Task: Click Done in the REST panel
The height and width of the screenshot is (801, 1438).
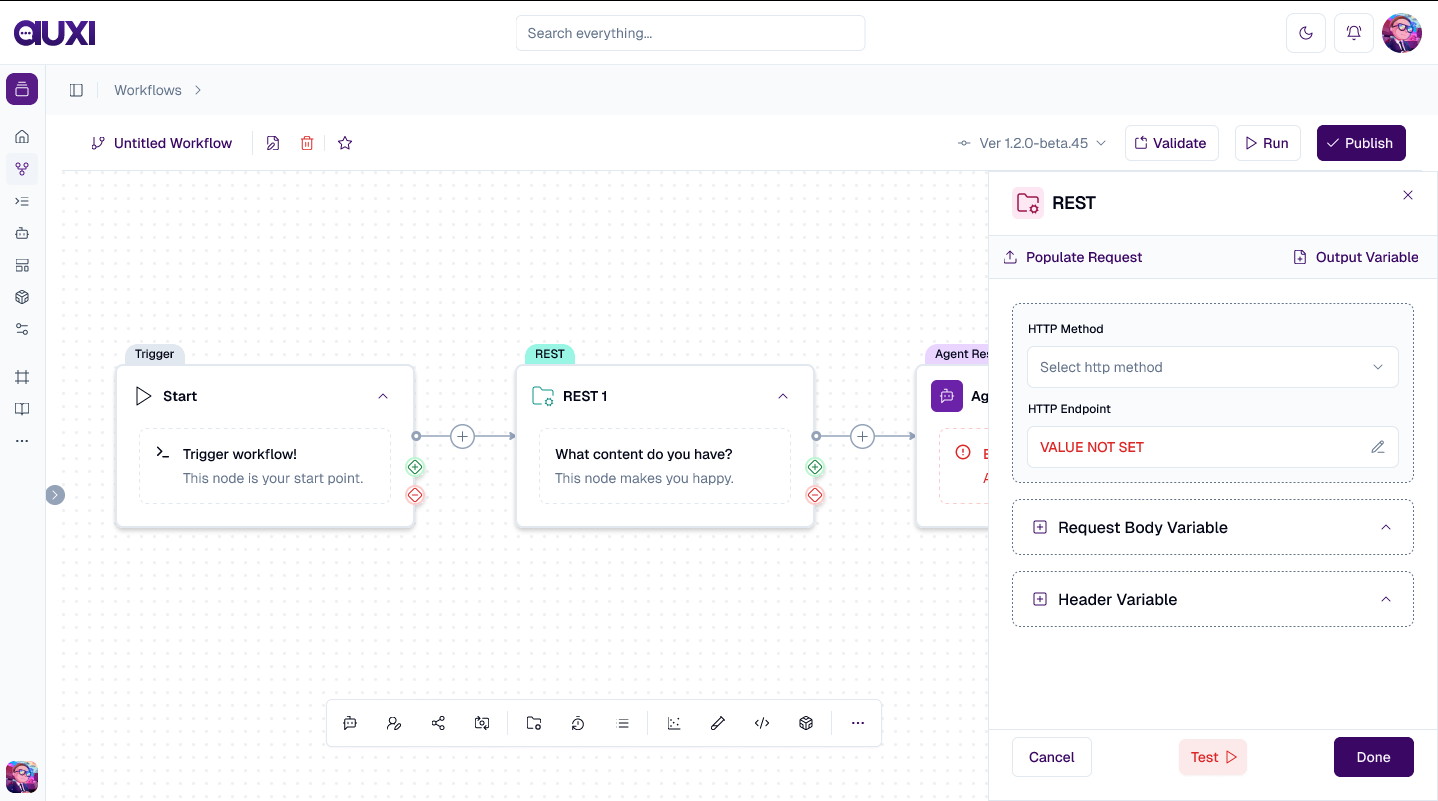Action: point(1374,757)
